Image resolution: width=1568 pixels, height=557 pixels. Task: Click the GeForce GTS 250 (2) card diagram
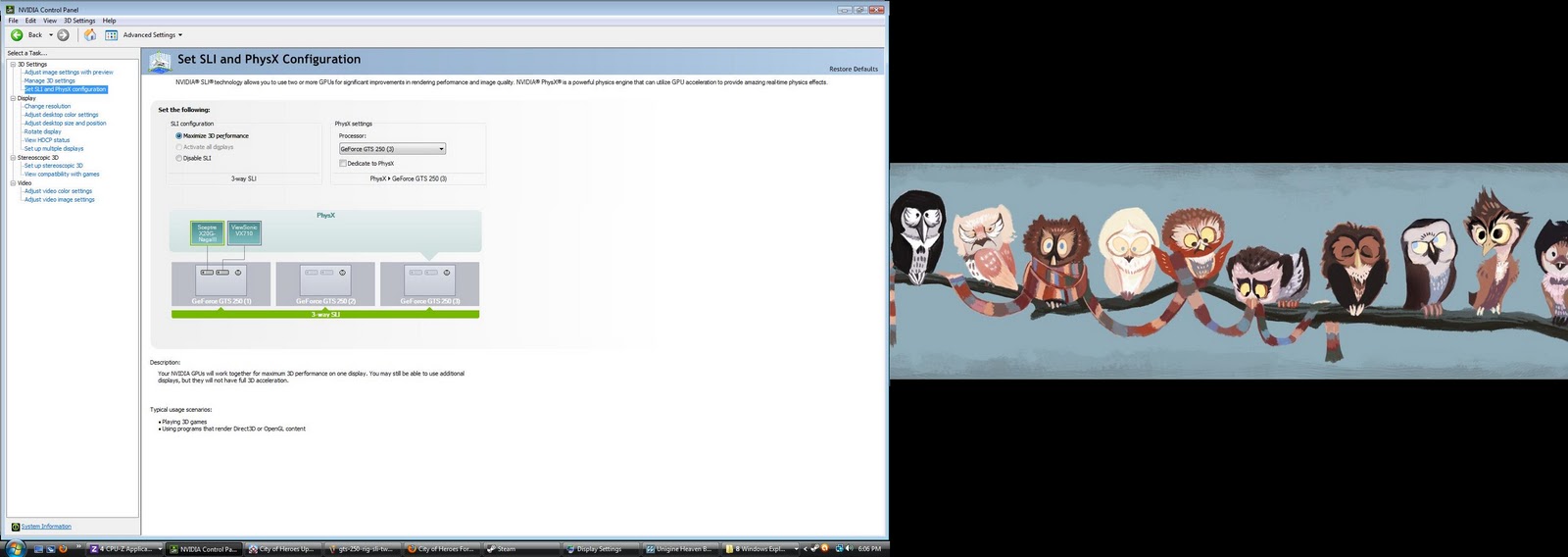click(x=325, y=284)
